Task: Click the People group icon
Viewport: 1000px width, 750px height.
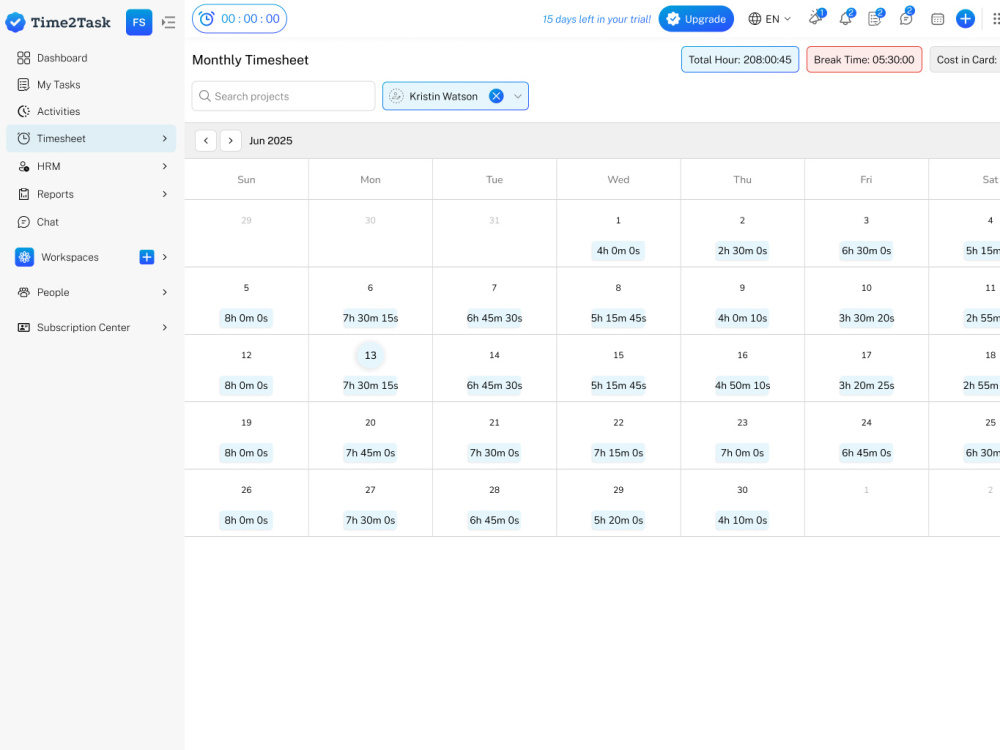Action: (x=24, y=292)
